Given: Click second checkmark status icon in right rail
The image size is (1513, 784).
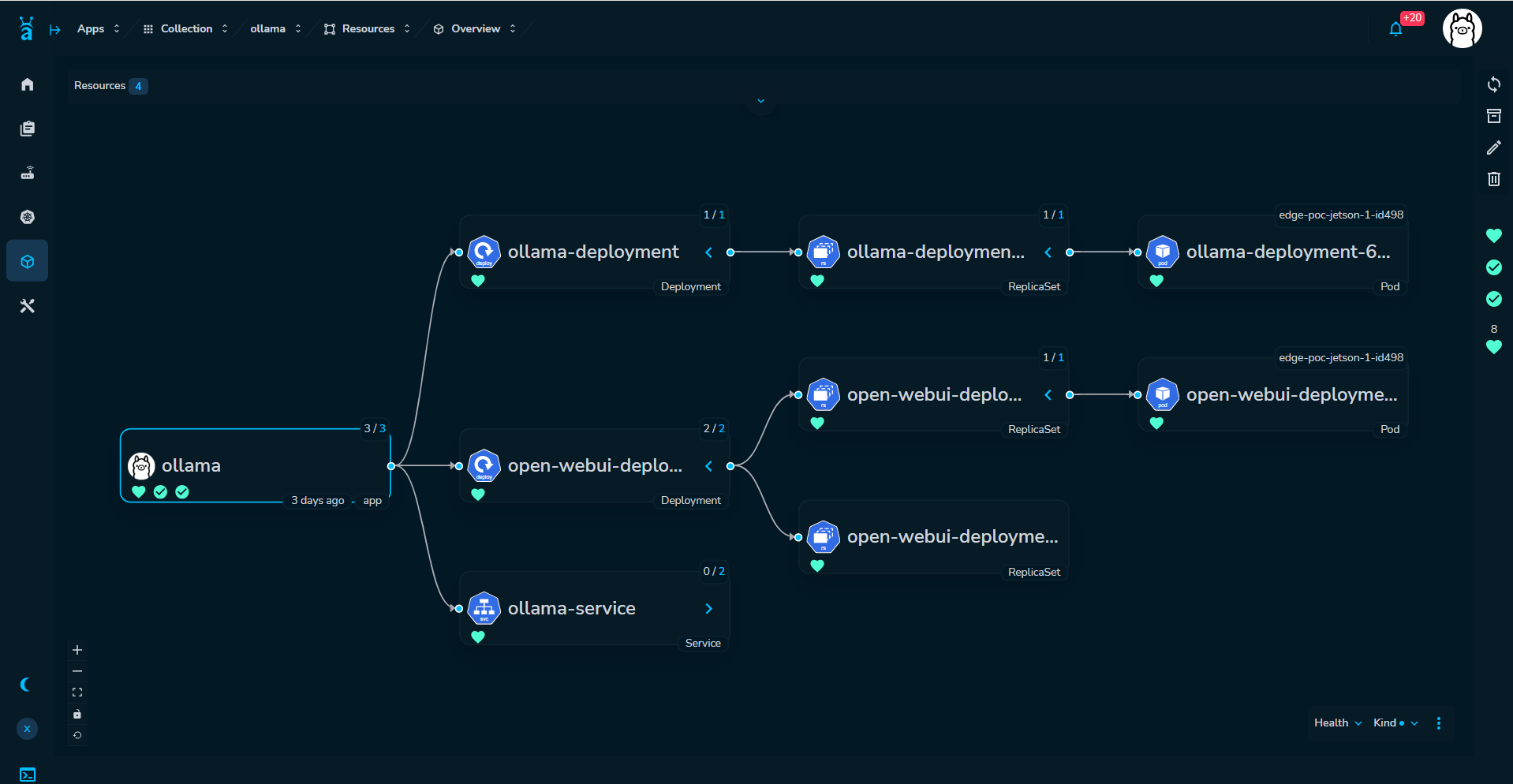Looking at the screenshot, I should click(x=1493, y=299).
